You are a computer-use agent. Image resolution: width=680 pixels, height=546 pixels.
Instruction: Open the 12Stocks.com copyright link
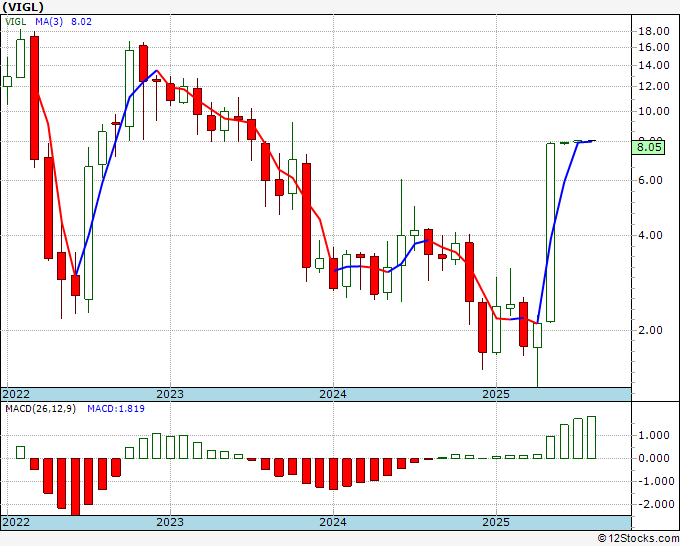pos(638,539)
